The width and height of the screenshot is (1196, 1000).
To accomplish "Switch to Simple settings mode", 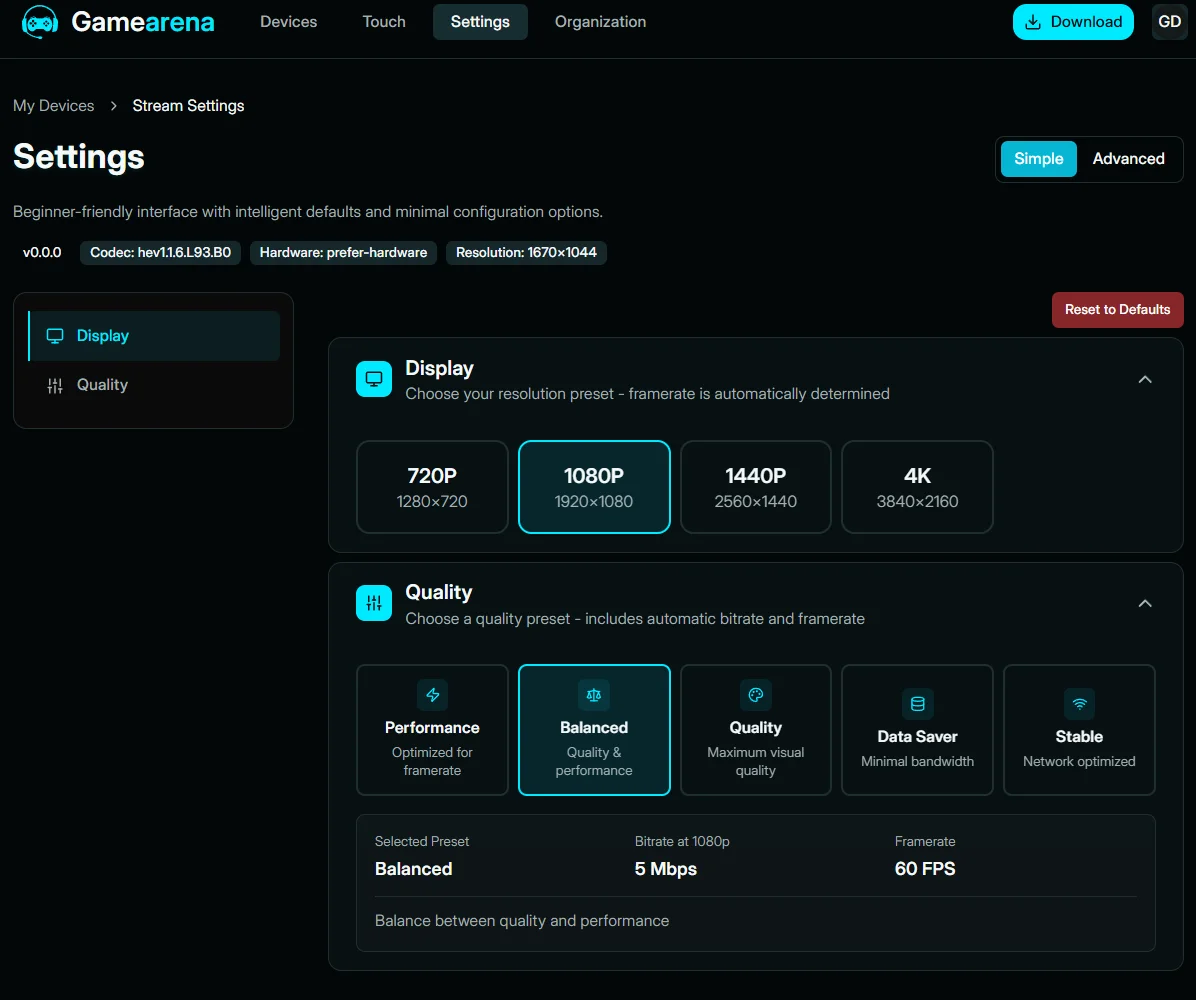I will (x=1039, y=159).
